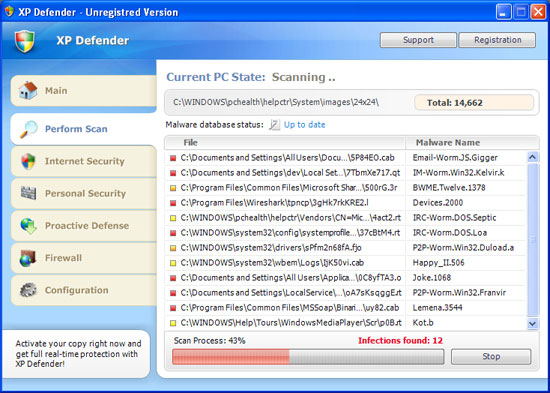Click scrollbar down arrow in results list
The width and height of the screenshot is (550, 393).
[533, 323]
